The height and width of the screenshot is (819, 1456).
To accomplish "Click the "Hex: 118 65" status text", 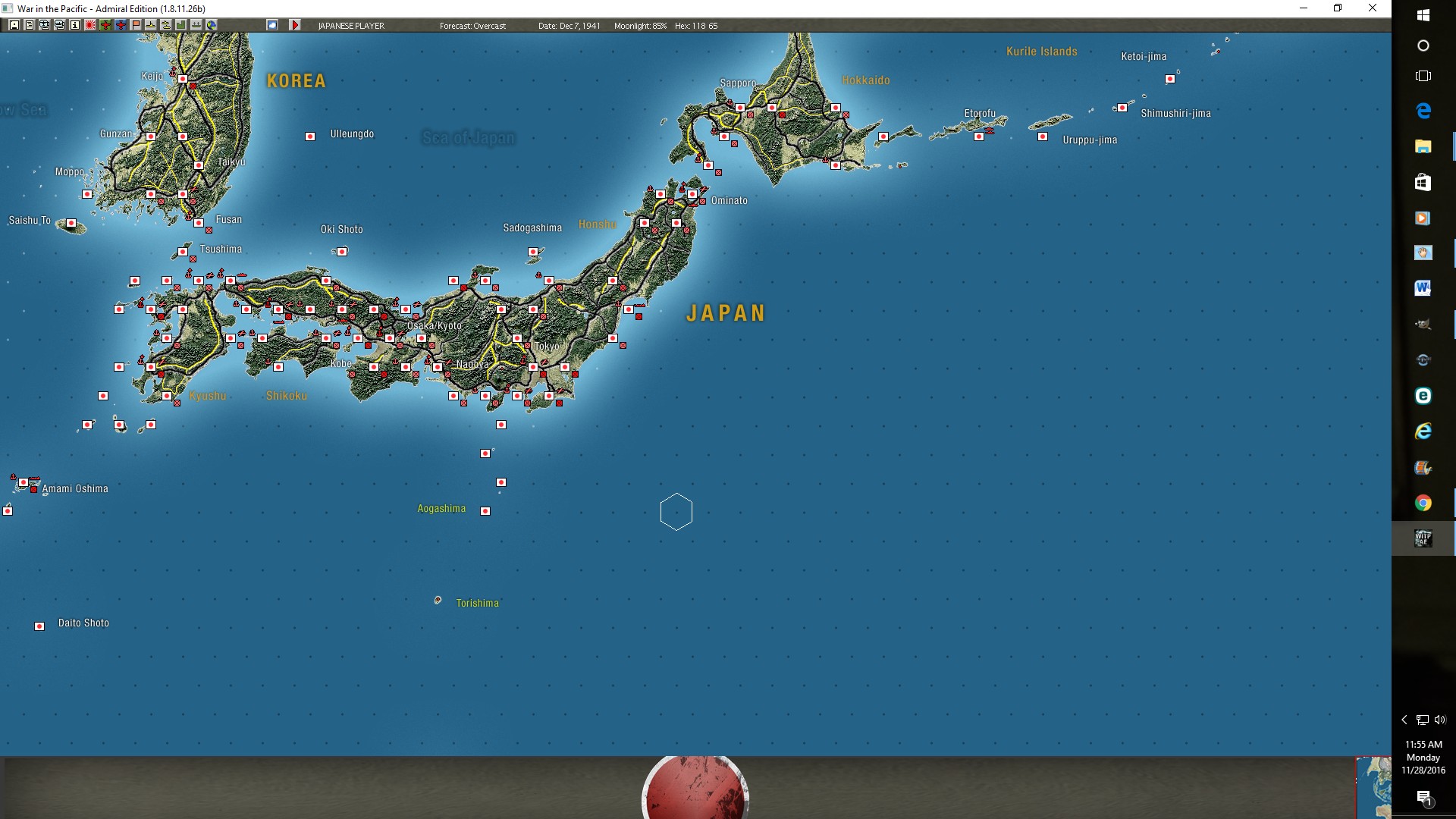I will [696, 26].
